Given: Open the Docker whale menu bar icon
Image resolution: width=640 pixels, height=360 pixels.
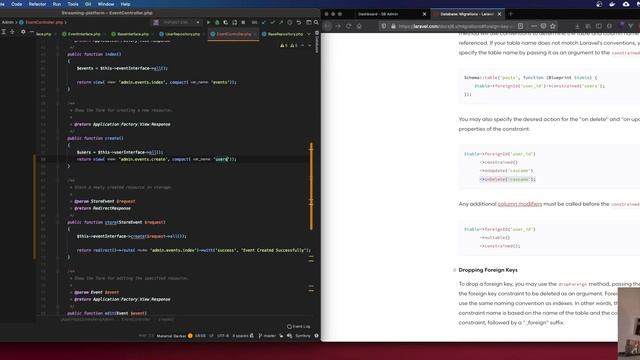Looking at the screenshot, I should click(x=612, y=4).
